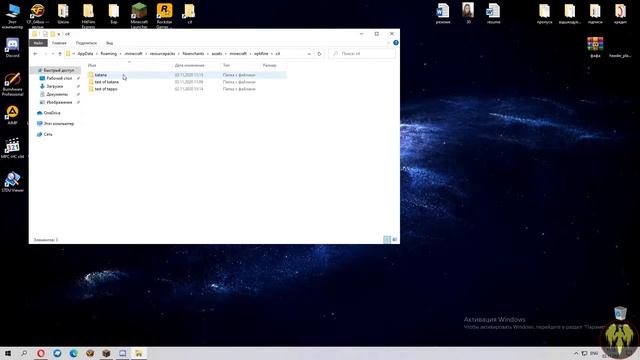Go up one folder level with up arrow
Viewport: 640px width, 360px height.
(x=60, y=53)
